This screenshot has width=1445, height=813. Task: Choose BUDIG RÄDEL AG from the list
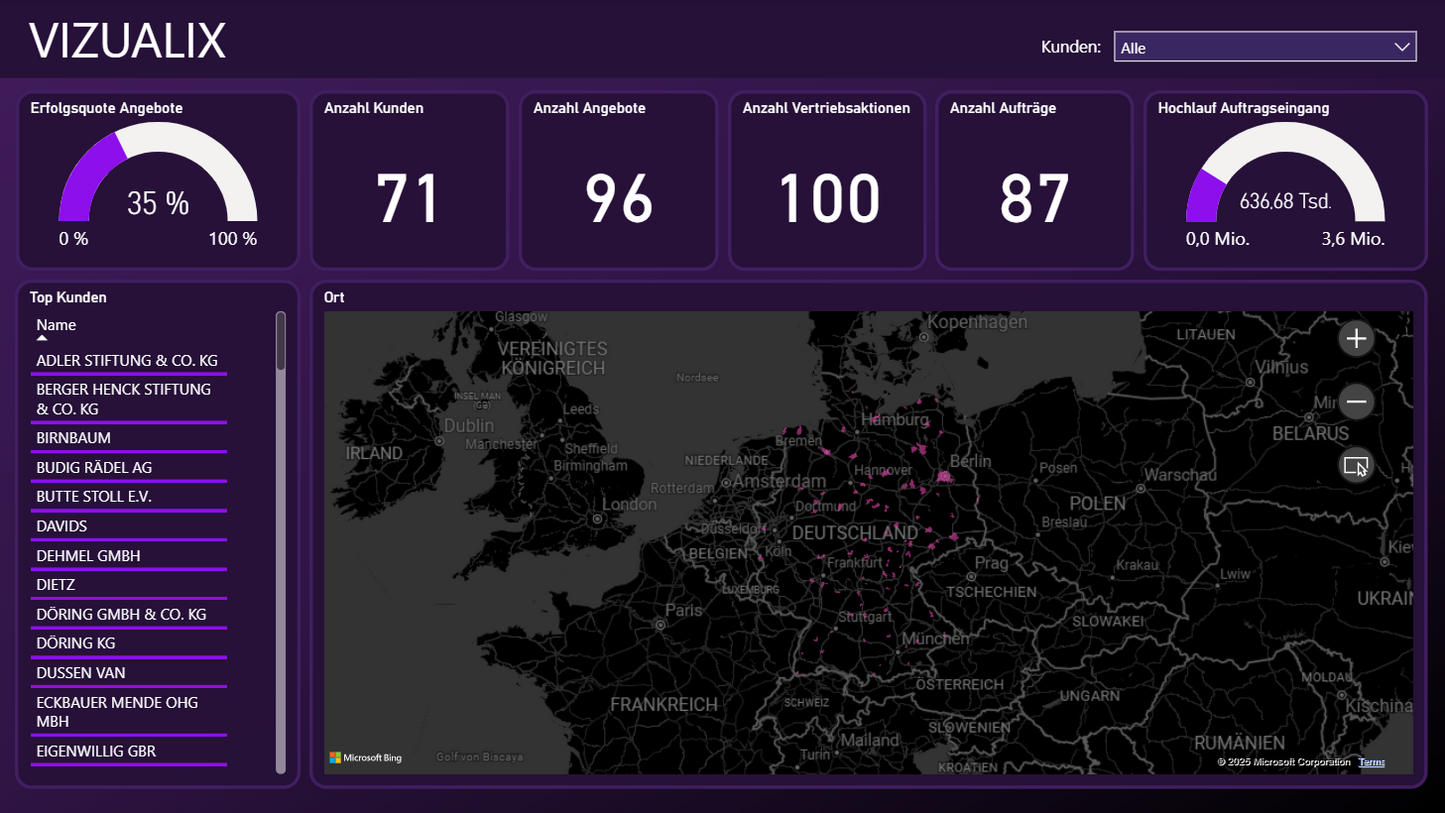coord(94,467)
